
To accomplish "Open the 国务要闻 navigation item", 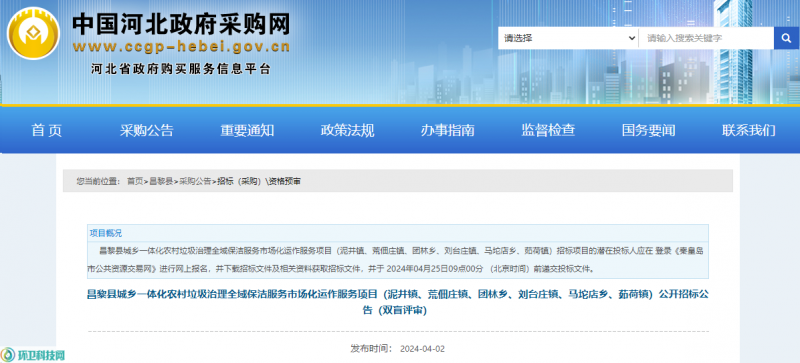I will pyautogui.click(x=648, y=130).
